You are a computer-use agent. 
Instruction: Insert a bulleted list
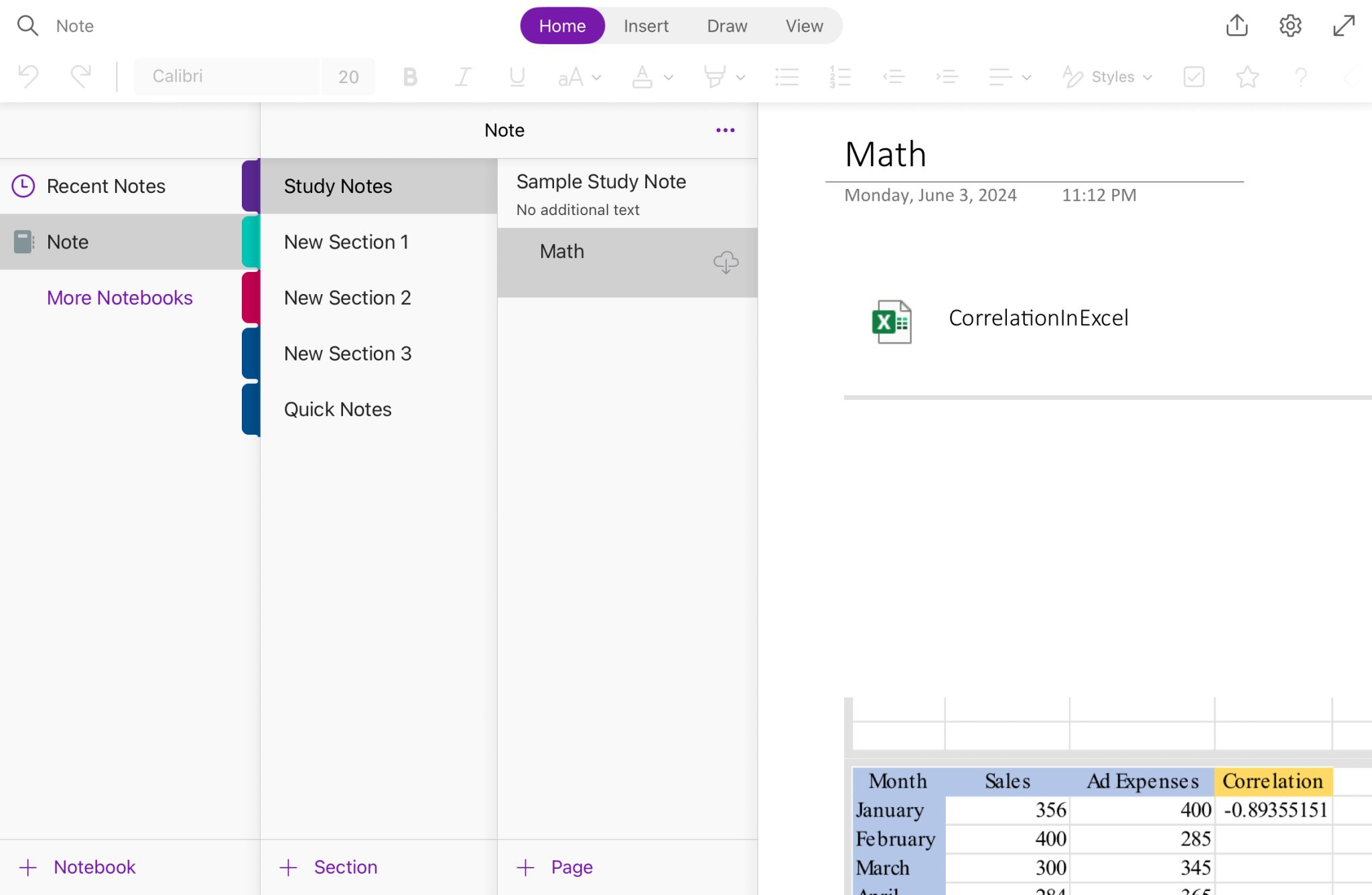pyautogui.click(x=787, y=76)
